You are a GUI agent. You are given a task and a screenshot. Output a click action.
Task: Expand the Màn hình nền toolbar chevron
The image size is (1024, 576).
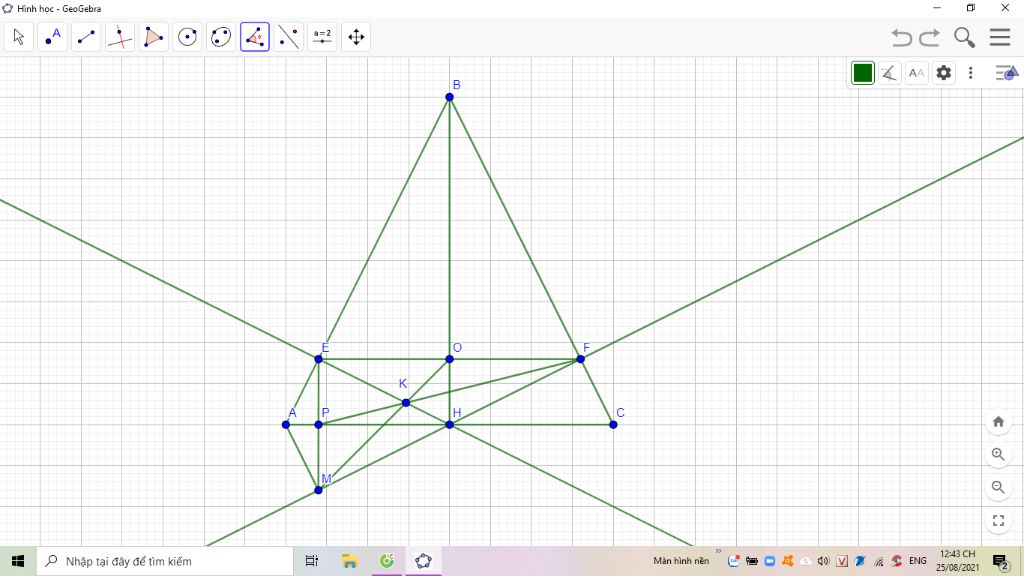718,551
